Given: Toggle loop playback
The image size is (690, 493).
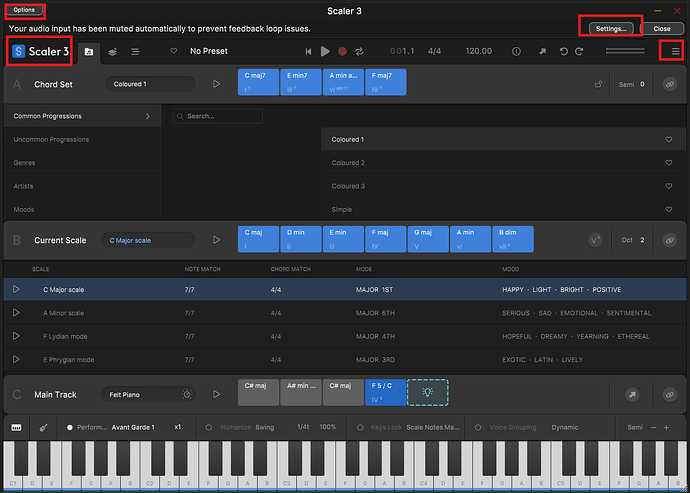Looking at the screenshot, I should 360,52.
